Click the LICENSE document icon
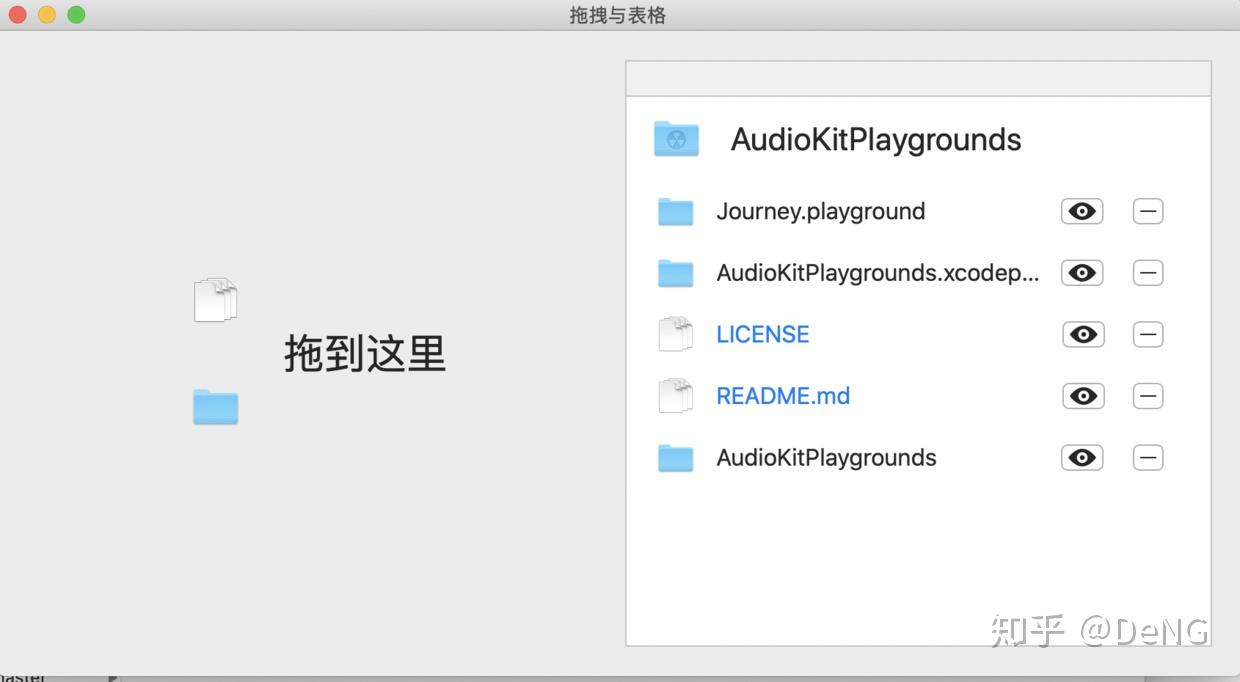This screenshot has width=1240, height=682. click(676, 334)
